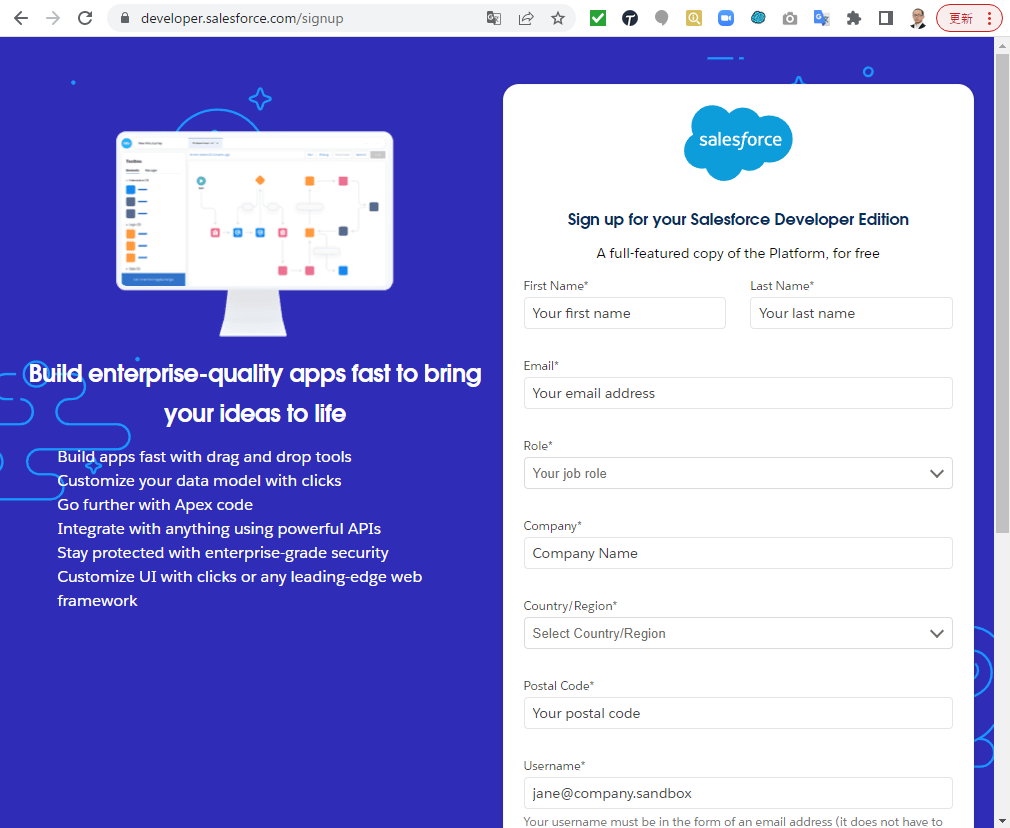Click the translate page icon in address bar

pyautogui.click(x=494, y=18)
